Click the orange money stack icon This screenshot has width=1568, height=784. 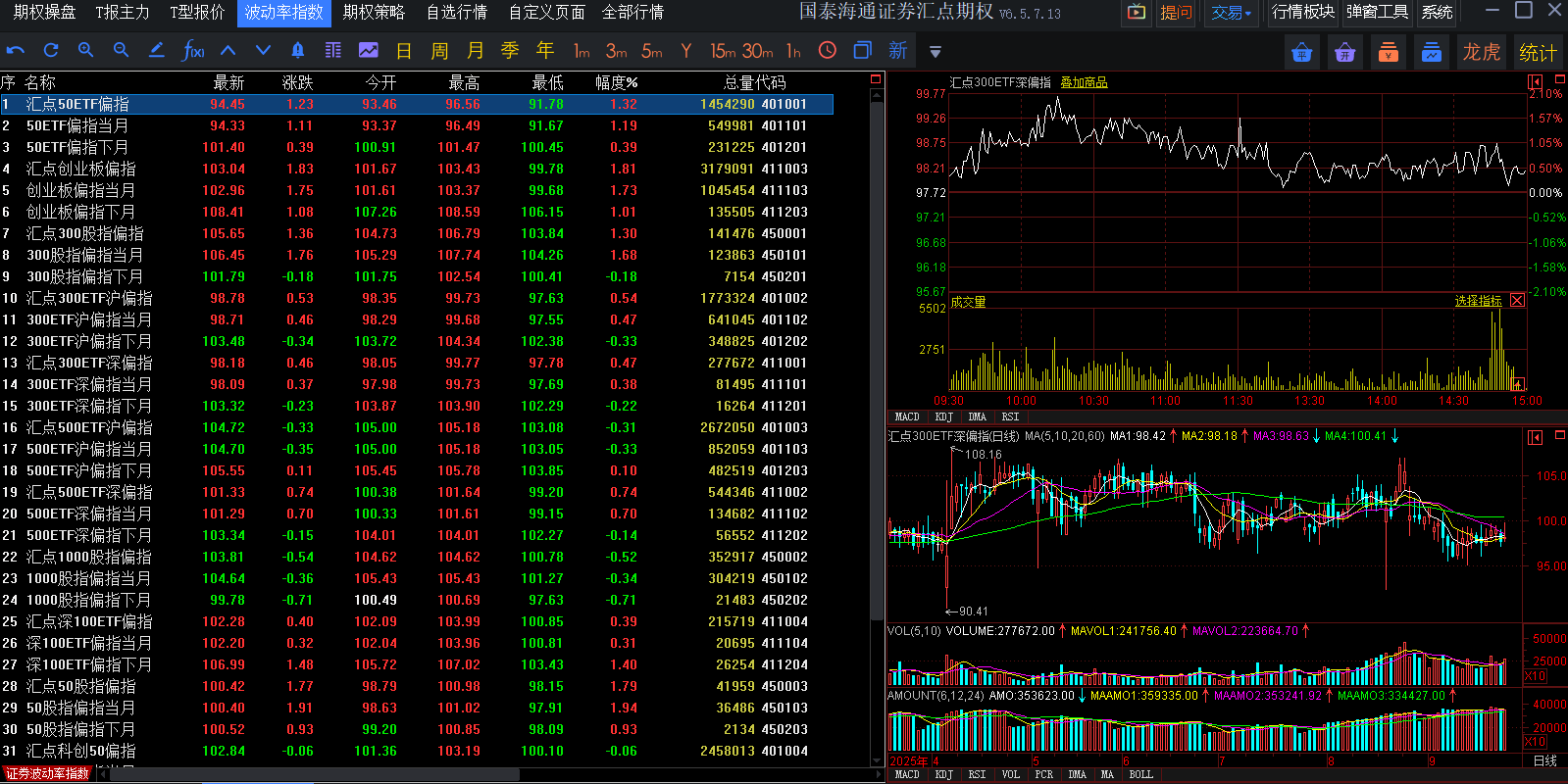click(x=1388, y=52)
